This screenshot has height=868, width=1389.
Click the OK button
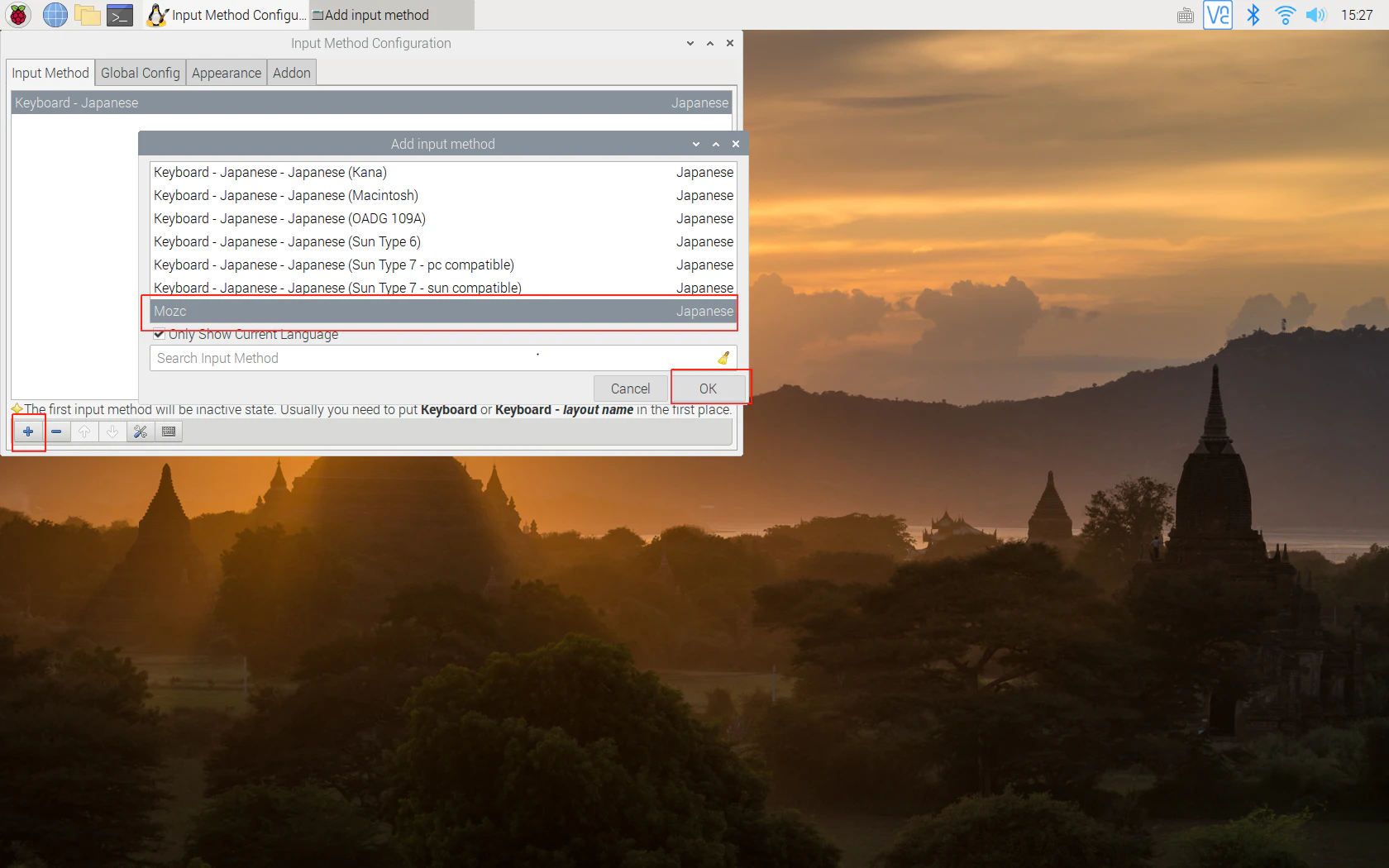tap(708, 389)
